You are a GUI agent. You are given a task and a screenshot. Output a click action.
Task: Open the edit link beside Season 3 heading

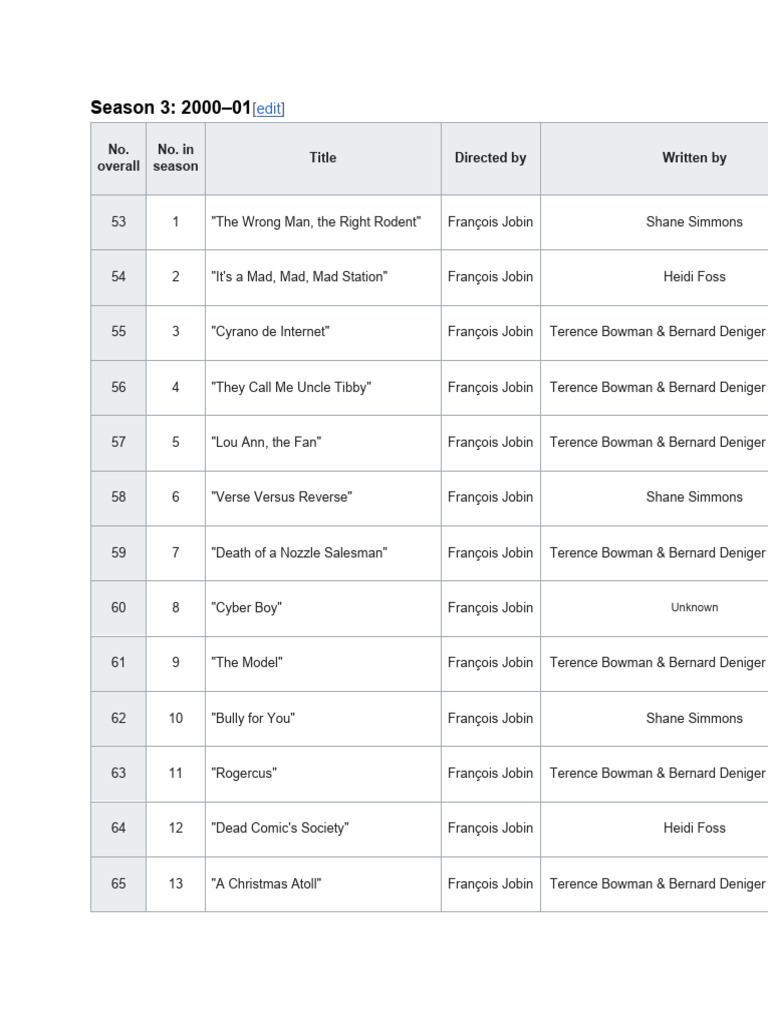(x=268, y=108)
